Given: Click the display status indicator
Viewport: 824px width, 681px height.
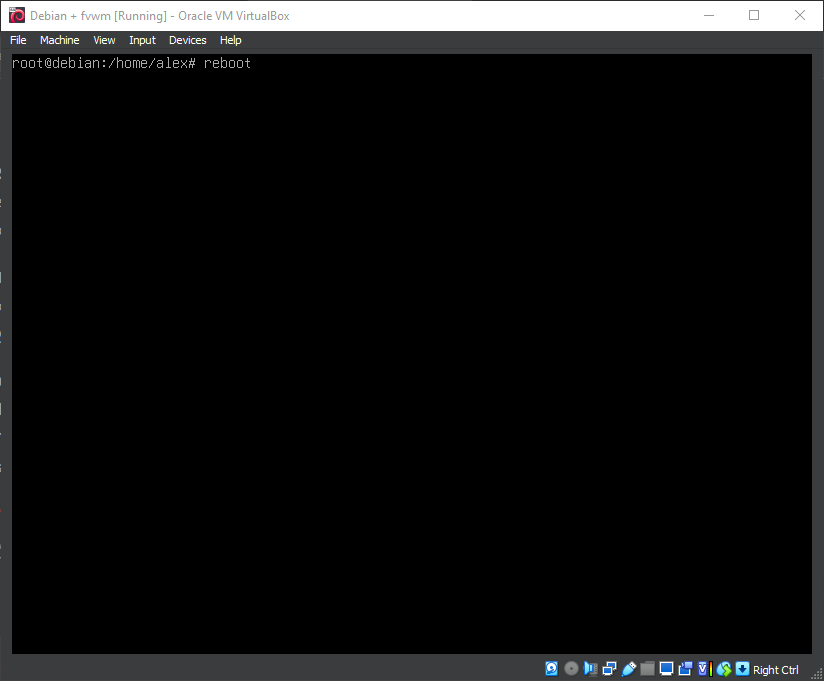Looking at the screenshot, I should pyautogui.click(x=666, y=668).
